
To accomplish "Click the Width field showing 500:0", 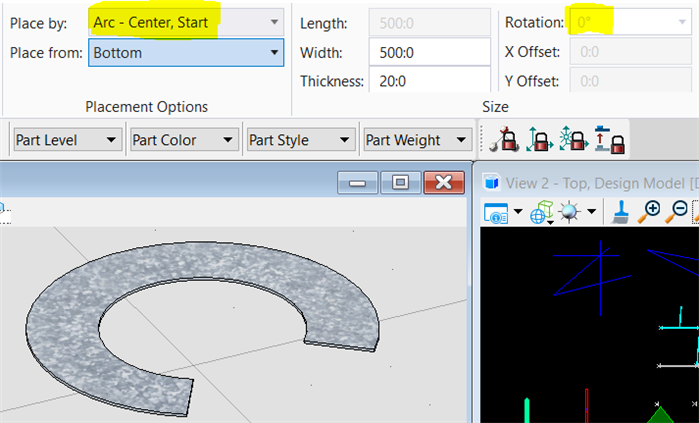I will click(429, 53).
